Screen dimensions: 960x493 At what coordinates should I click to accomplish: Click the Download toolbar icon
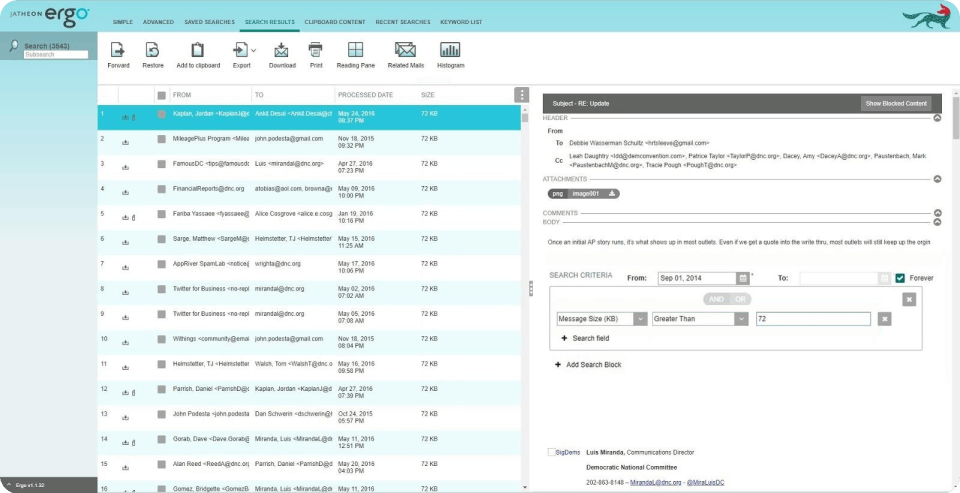click(282, 50)
